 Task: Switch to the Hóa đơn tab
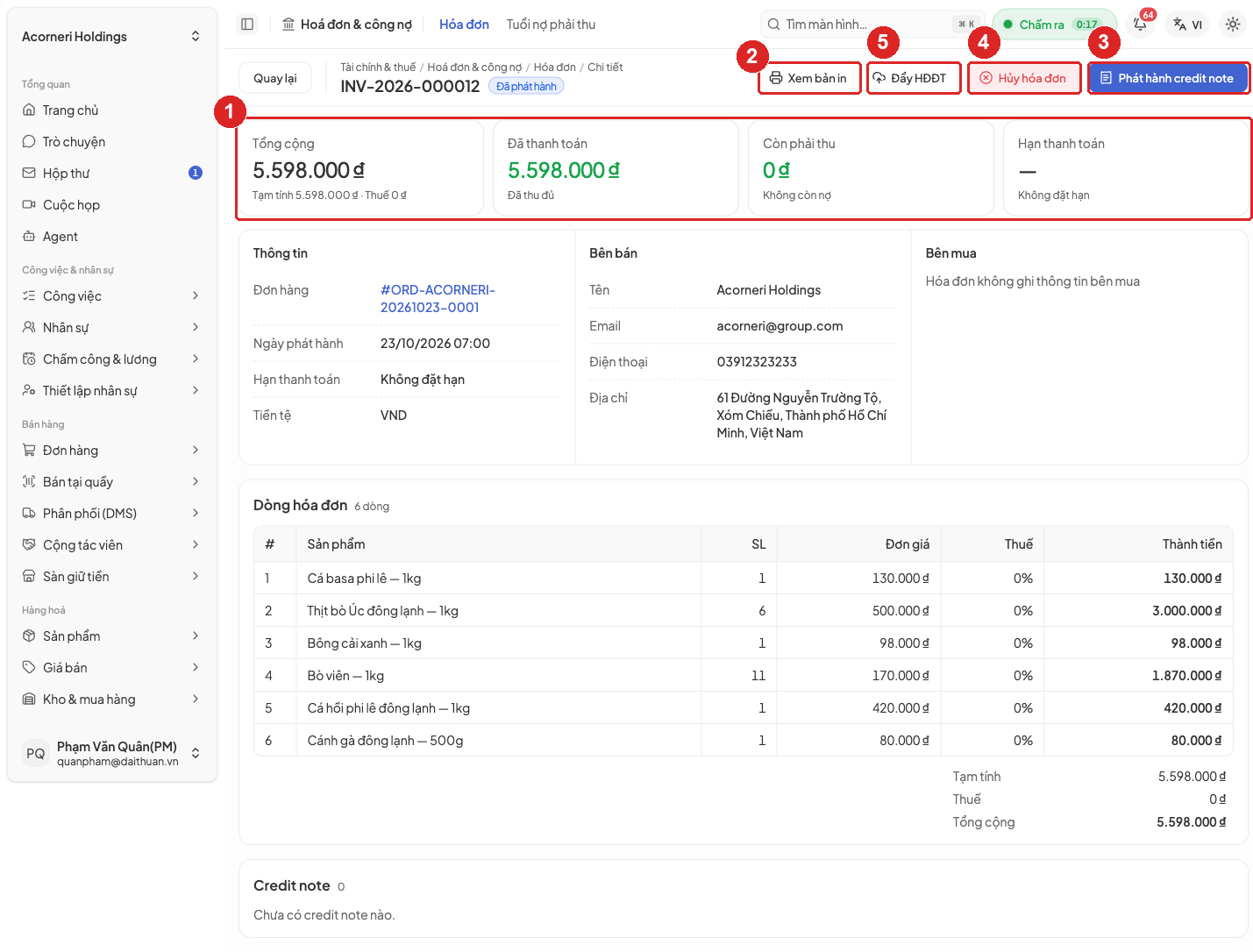click(464, 25)
